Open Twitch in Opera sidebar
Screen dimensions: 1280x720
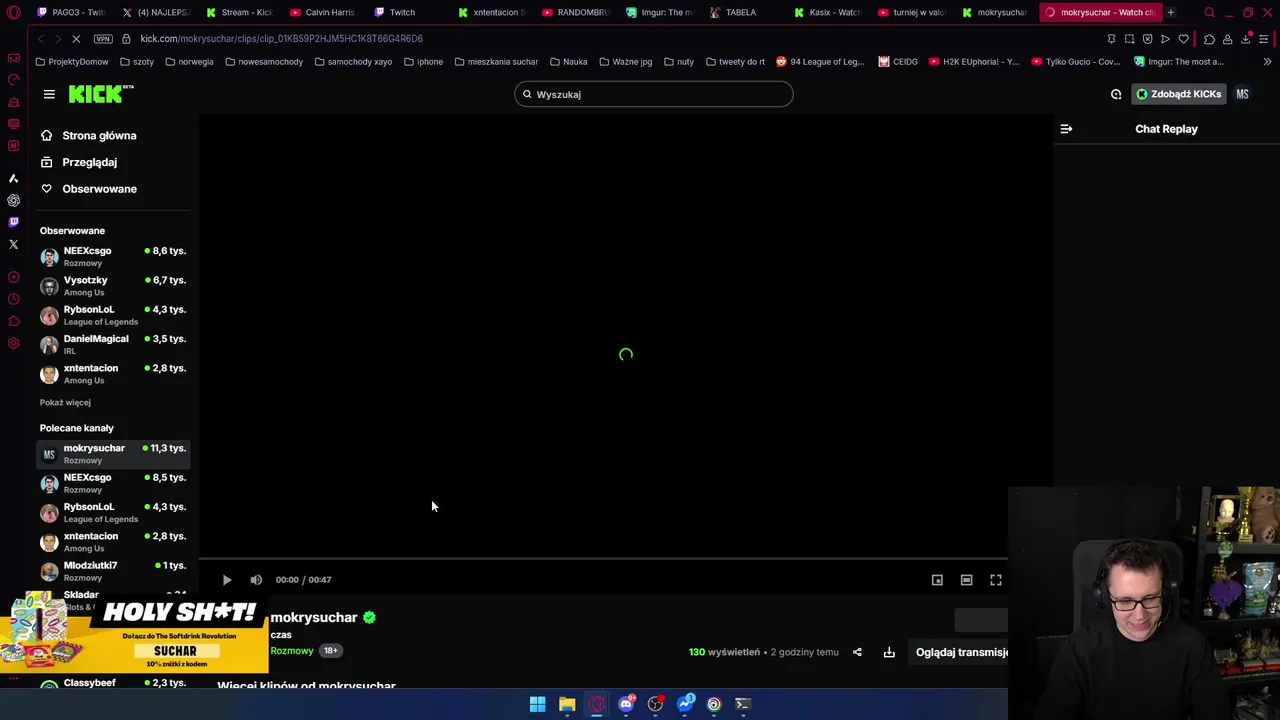point(13,222)
